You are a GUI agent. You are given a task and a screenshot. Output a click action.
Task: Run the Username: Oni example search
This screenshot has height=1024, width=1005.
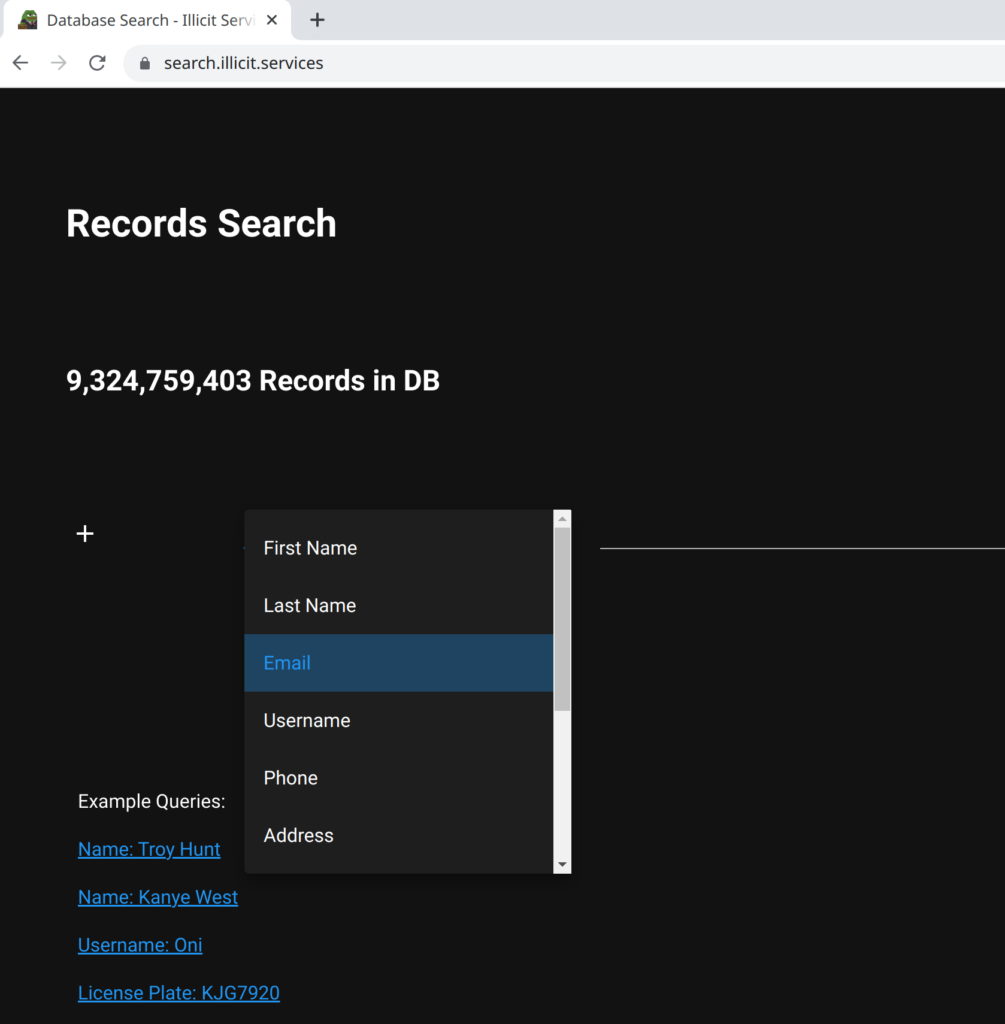(x=139, y=944)
